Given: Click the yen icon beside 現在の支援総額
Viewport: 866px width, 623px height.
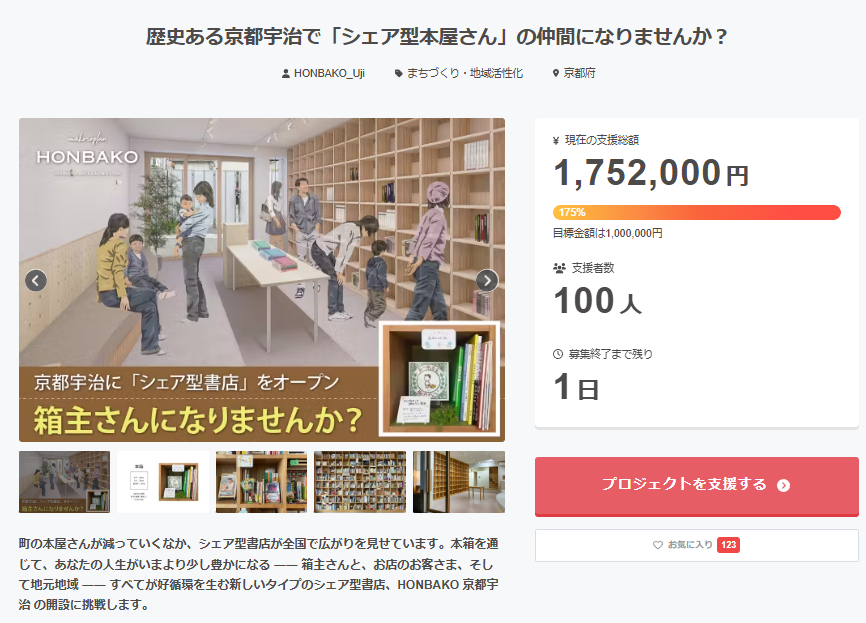Looking at the screenshot, I should point(557,140).
